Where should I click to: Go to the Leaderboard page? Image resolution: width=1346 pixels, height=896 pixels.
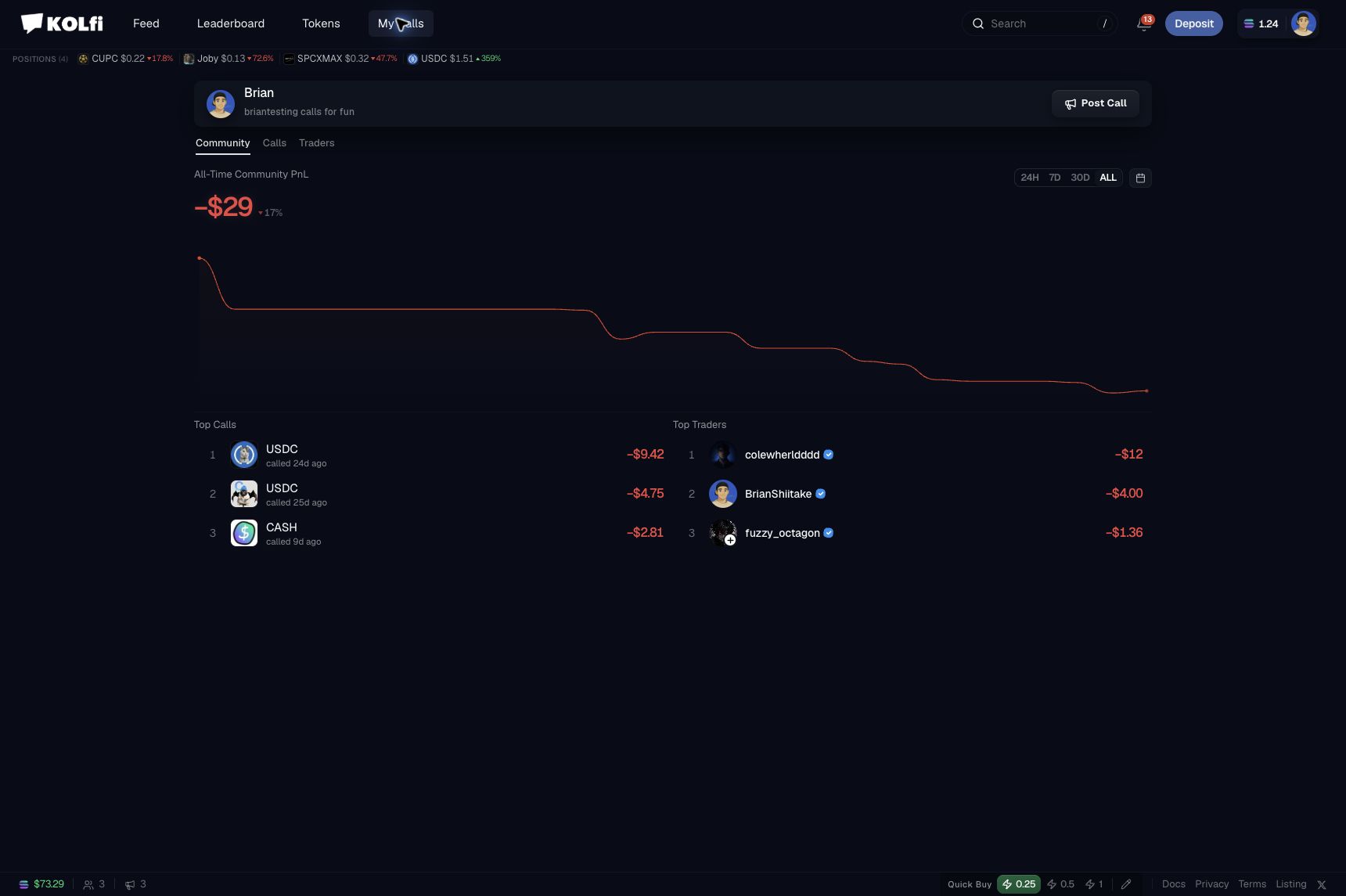(231, 23)
